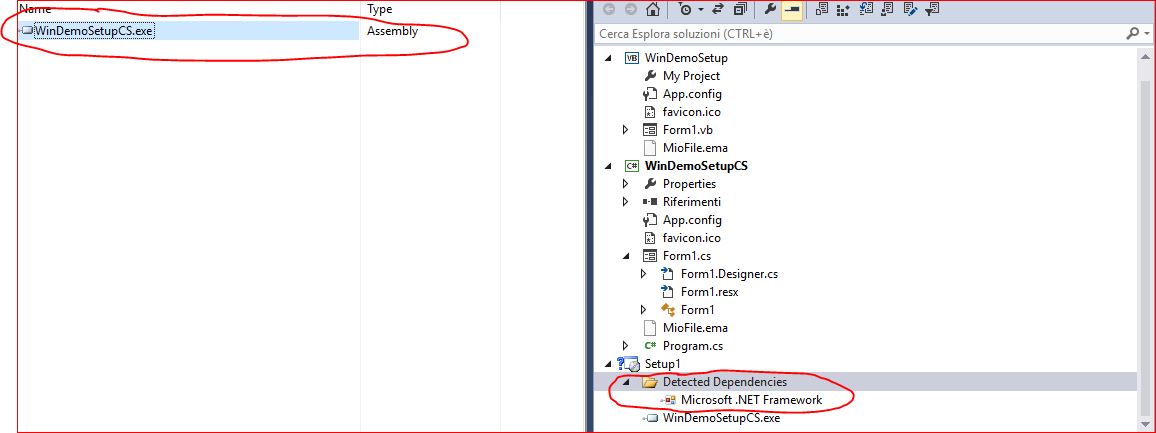
Task: Select MioFile.ema below Form1 class
Action: 695,328
